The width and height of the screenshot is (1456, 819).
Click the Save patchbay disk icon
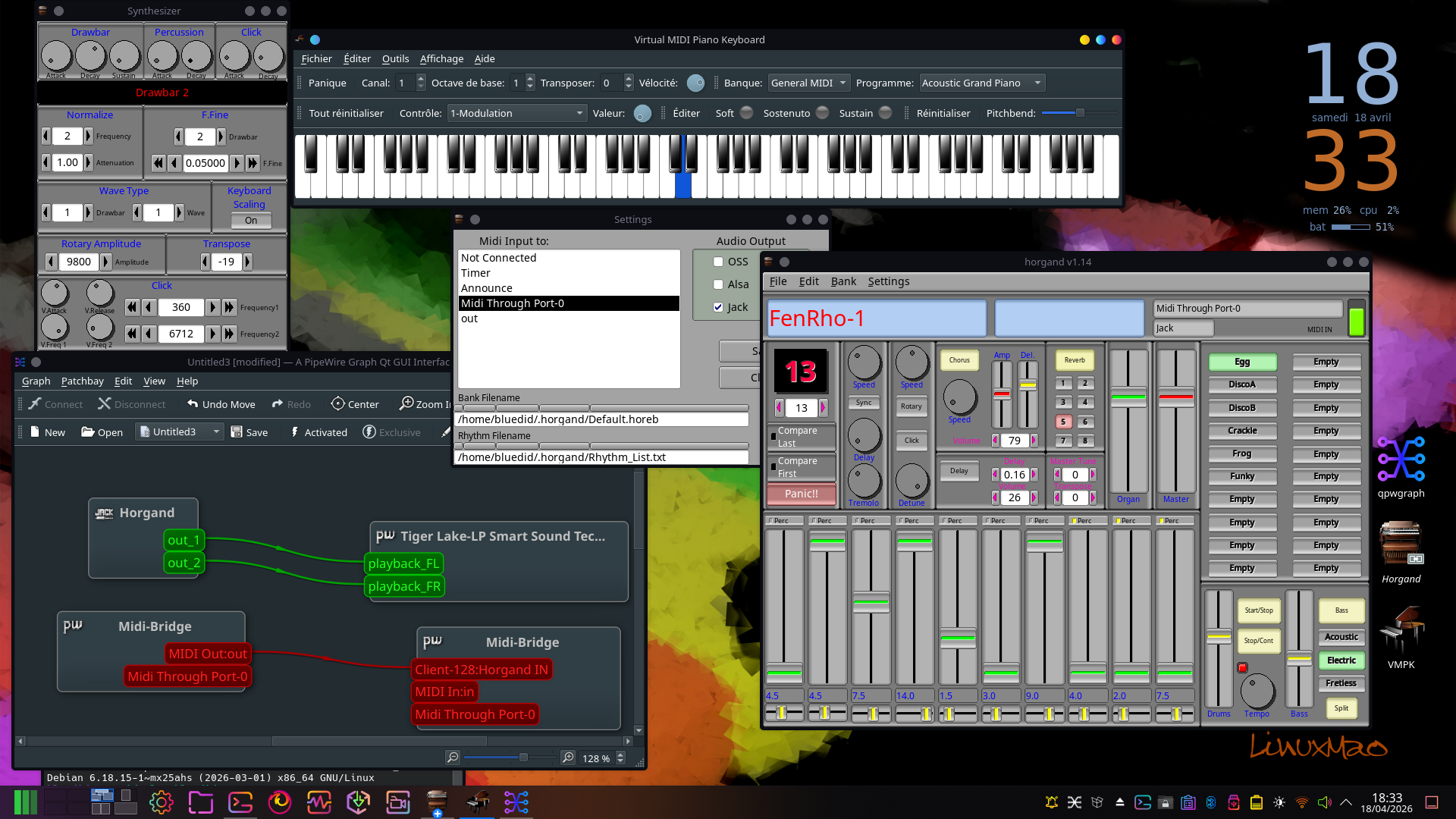click(237, 432)
